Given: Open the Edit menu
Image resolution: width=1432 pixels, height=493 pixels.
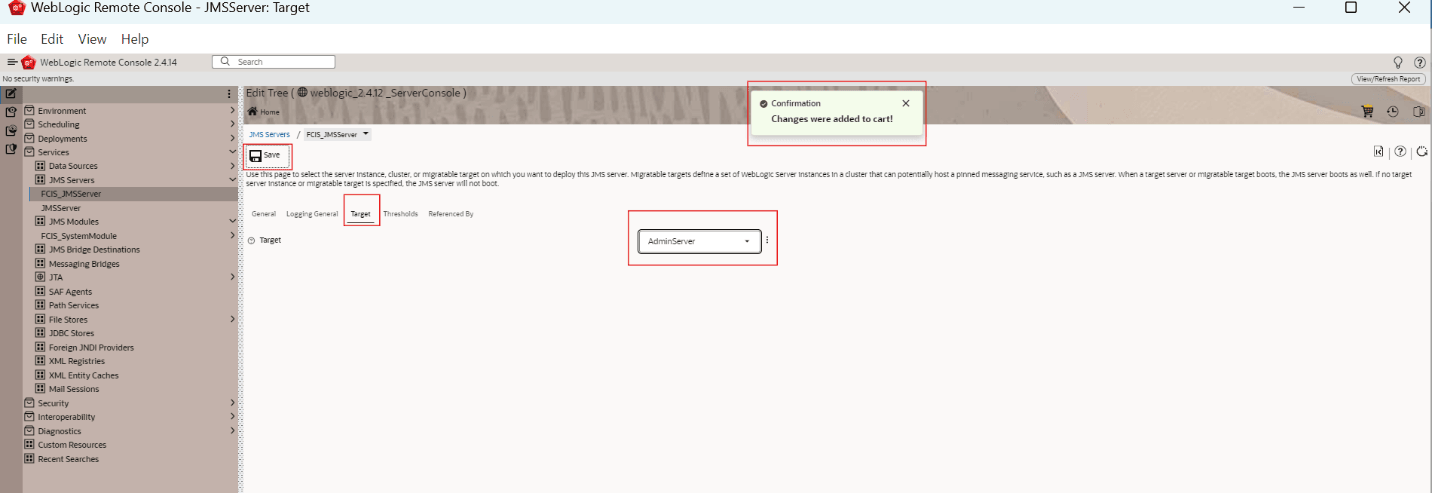Looking at the screenshot, I should [52, 39].
